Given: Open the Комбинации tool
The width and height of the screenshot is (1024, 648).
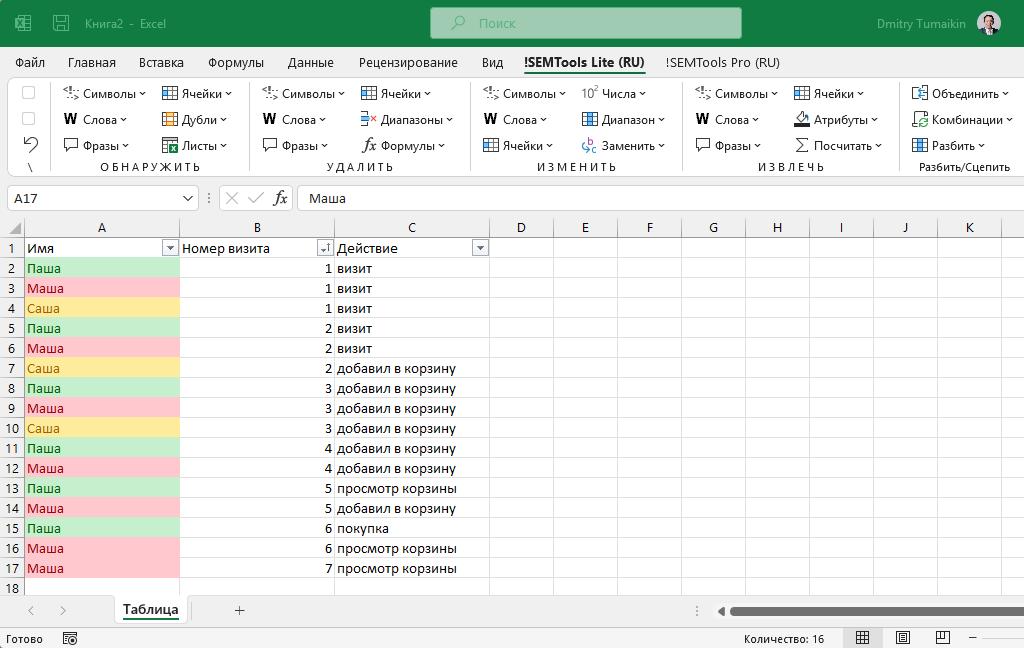Looking at the screenshot, I should [961, 120].
